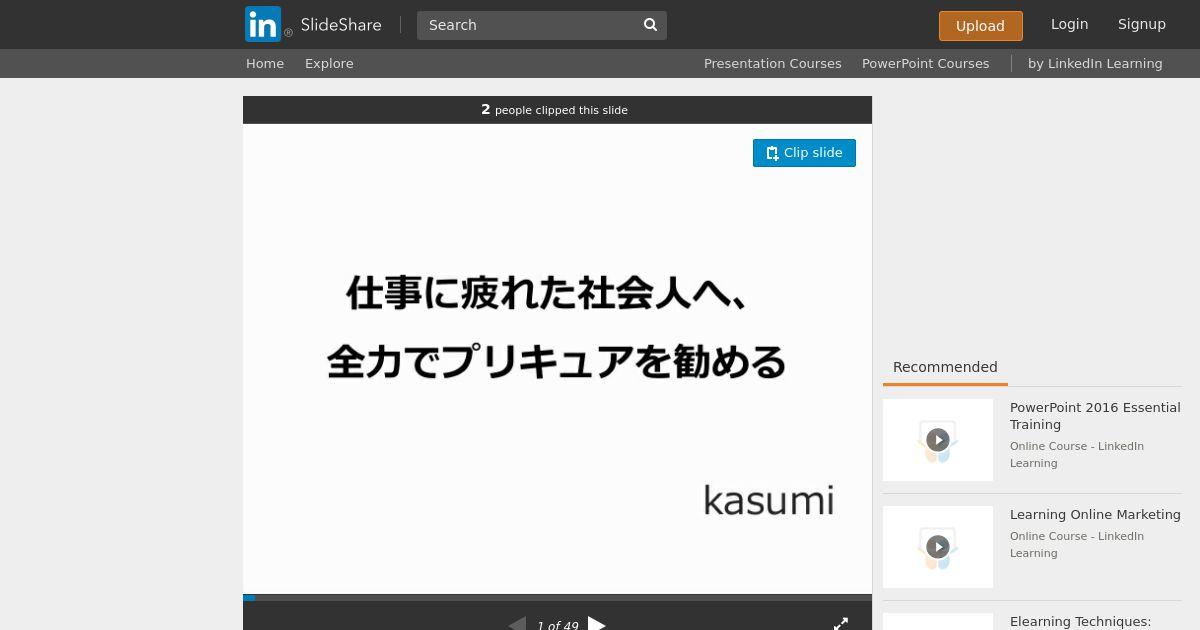Click the '2 people clipped this slide' text

(x=554, y=110)
